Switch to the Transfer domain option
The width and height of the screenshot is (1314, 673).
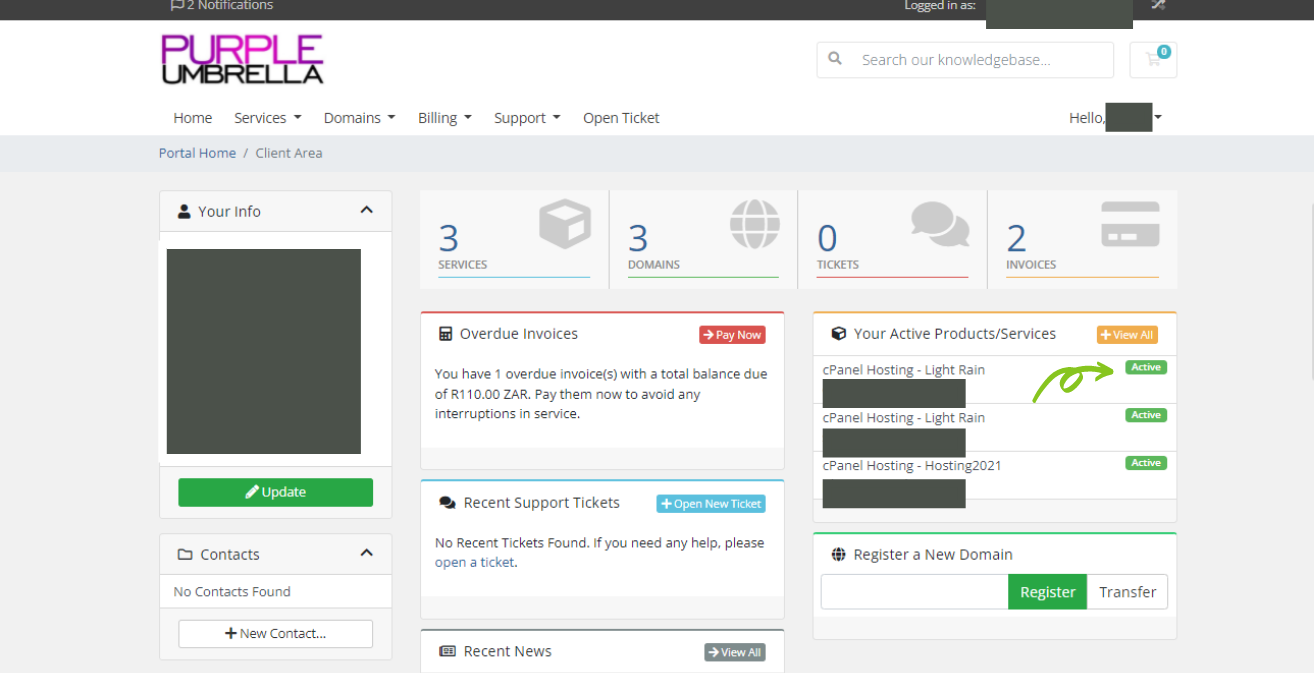point(1127,592)
